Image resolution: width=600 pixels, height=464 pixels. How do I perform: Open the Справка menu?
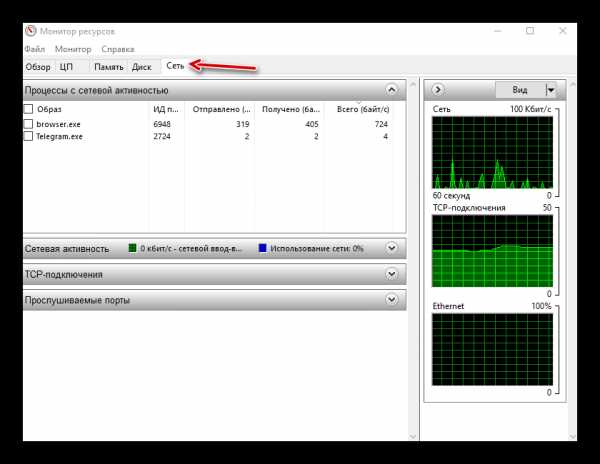(118, 49)
